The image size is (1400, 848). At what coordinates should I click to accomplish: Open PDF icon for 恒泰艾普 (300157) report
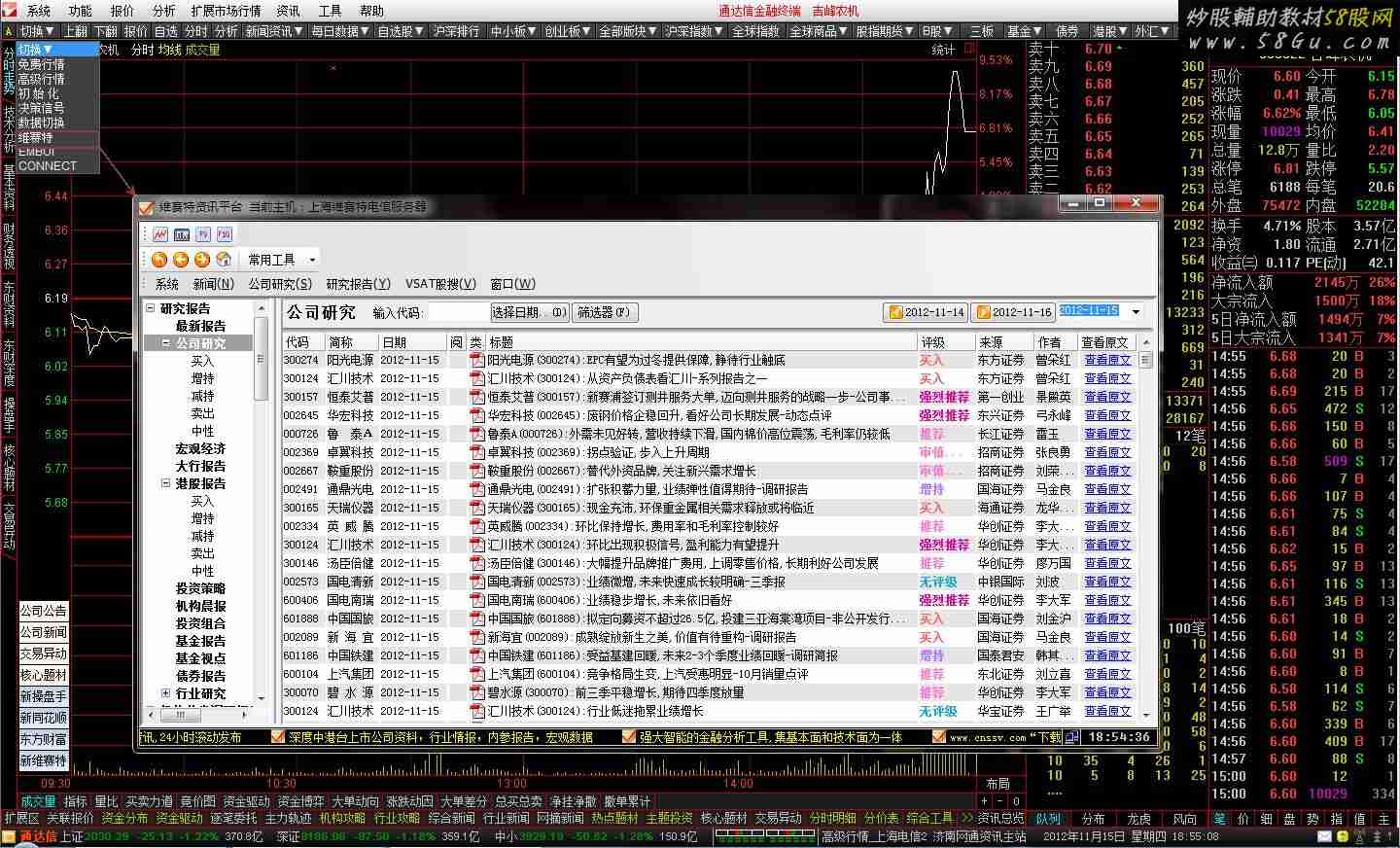[x=476, y=397]
